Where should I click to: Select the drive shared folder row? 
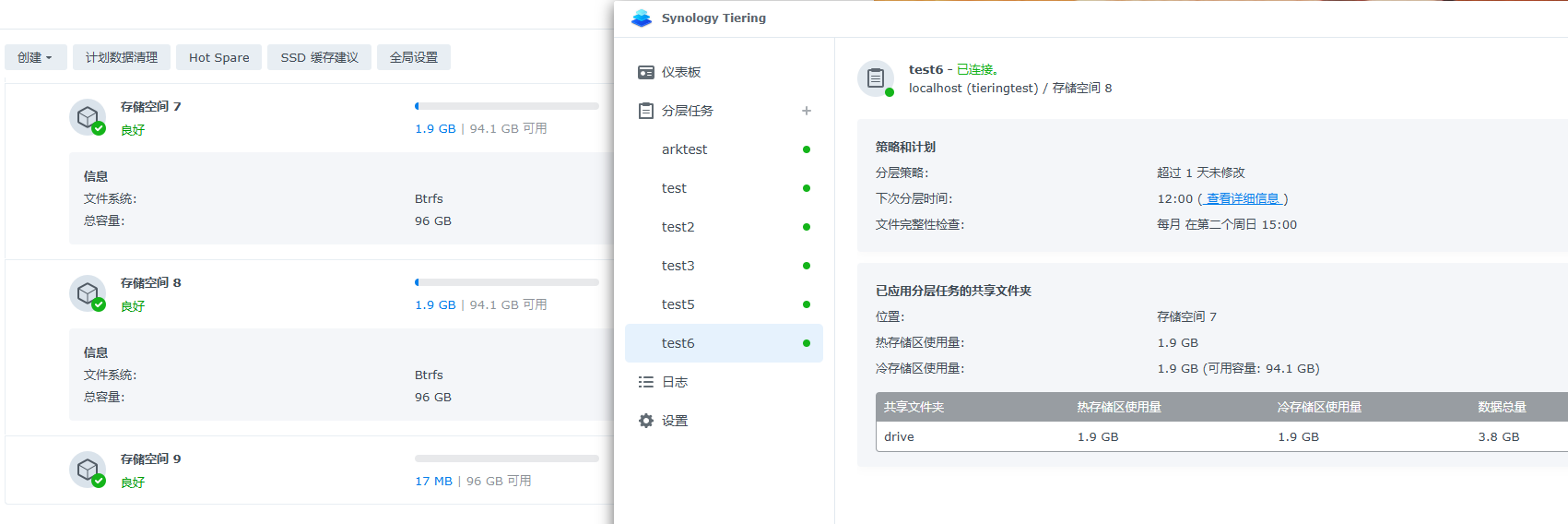click(1198, 436)
